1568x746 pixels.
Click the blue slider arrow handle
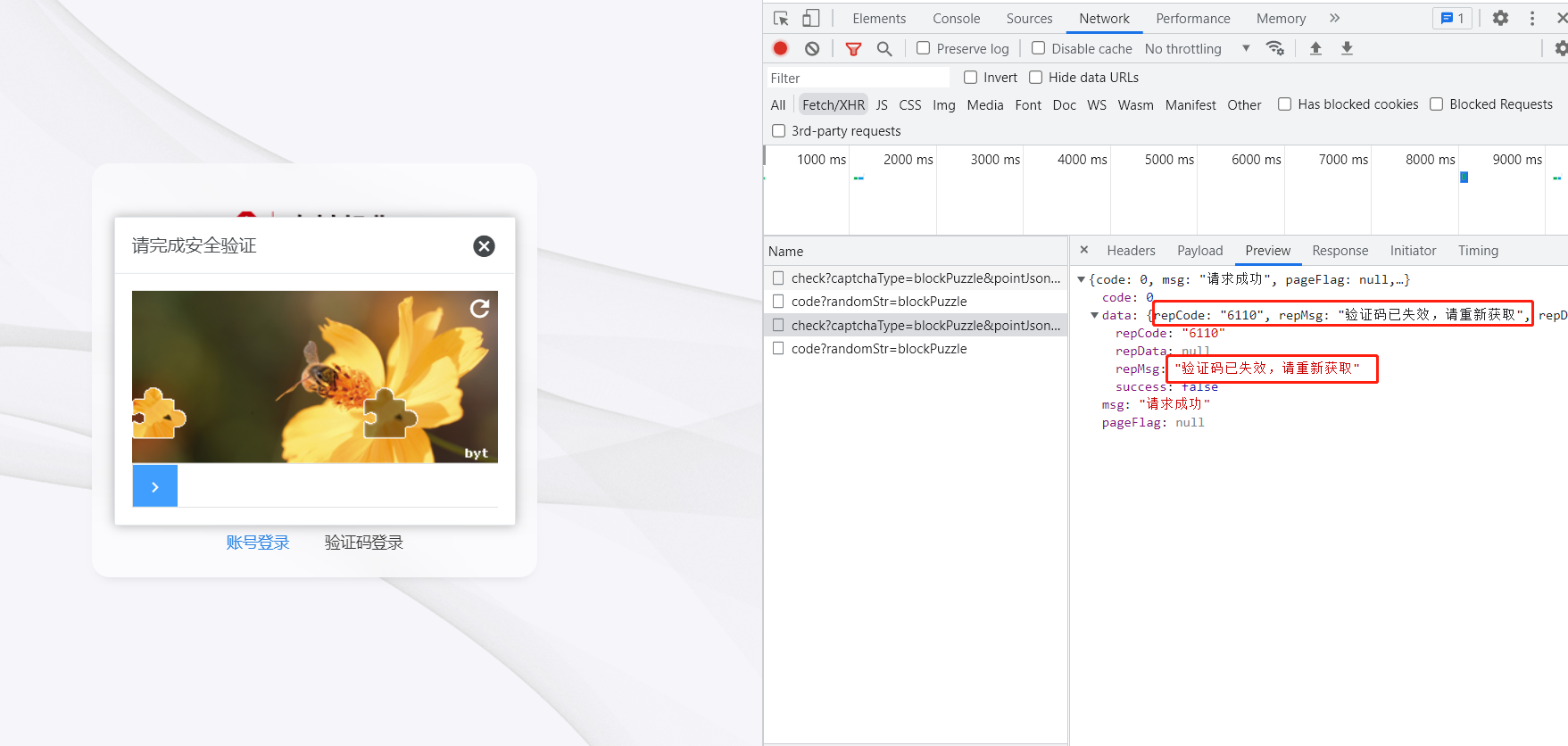pyautogui.click(x=155, y=485)
